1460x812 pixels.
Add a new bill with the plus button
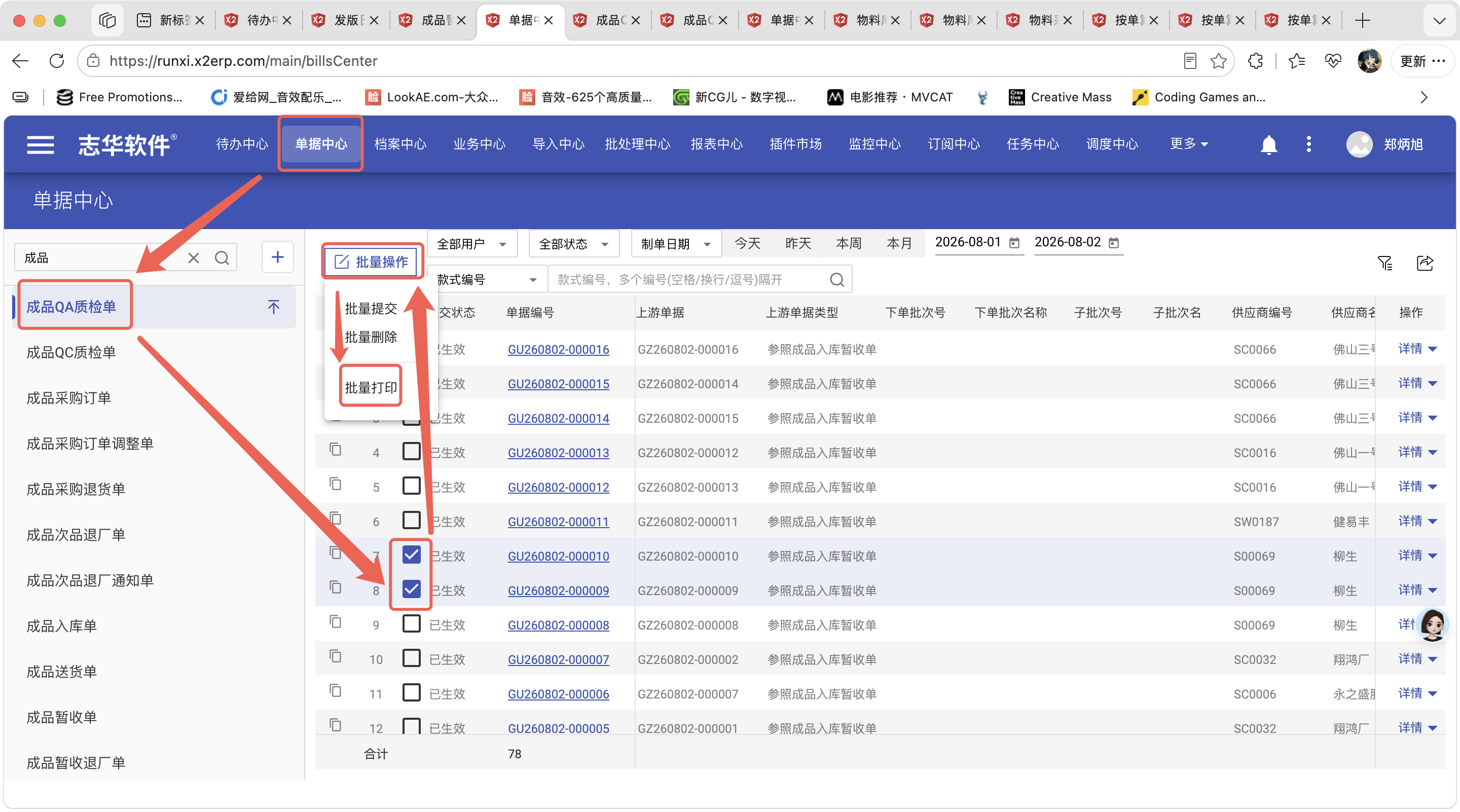278,257
